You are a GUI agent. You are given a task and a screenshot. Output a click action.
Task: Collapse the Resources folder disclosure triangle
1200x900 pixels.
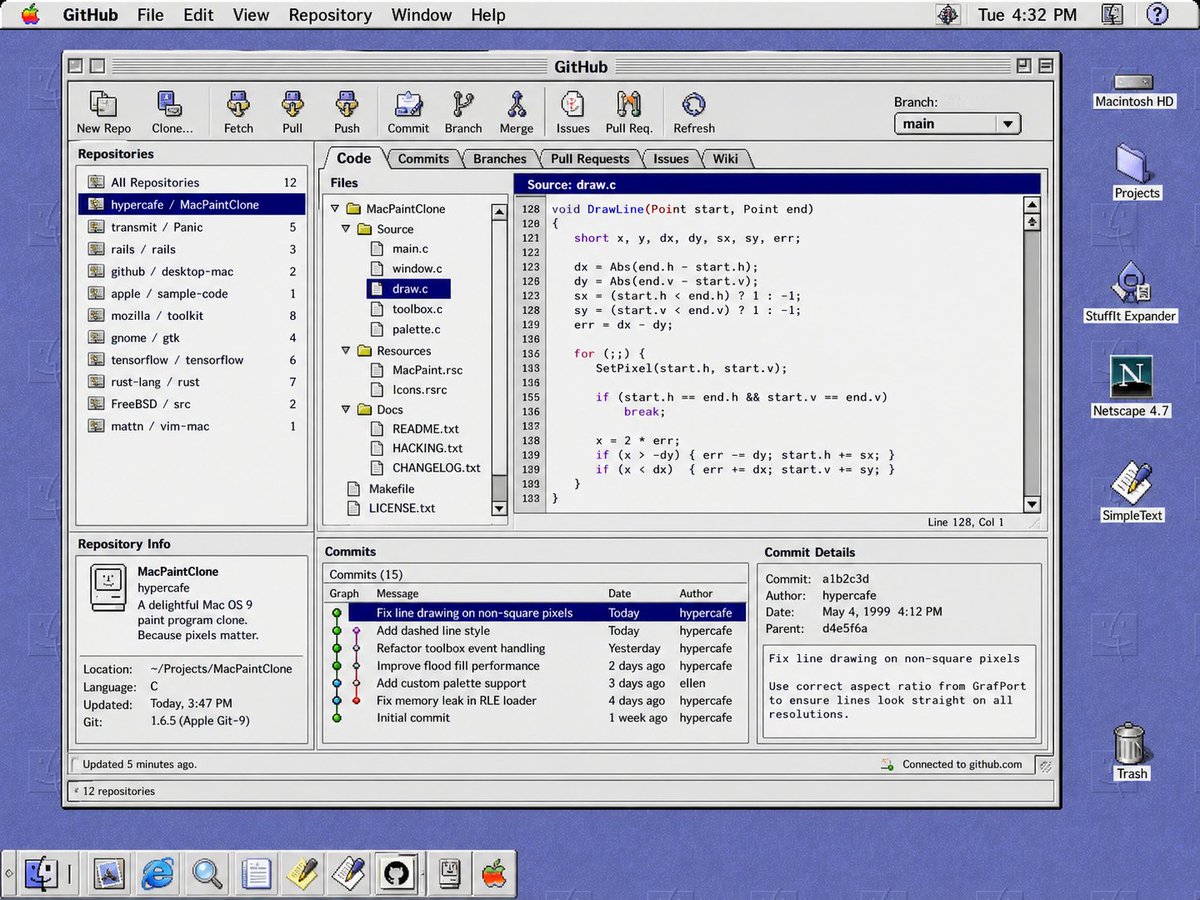346,351
